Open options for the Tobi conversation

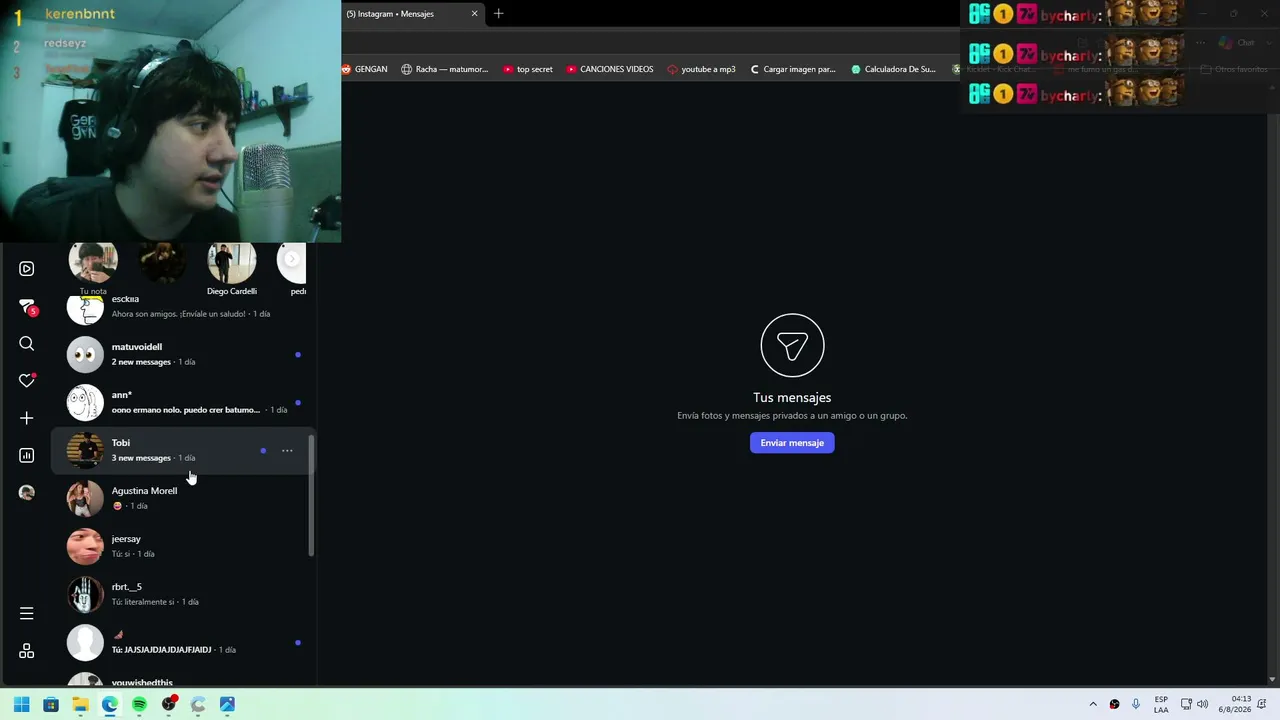point(287,451)
